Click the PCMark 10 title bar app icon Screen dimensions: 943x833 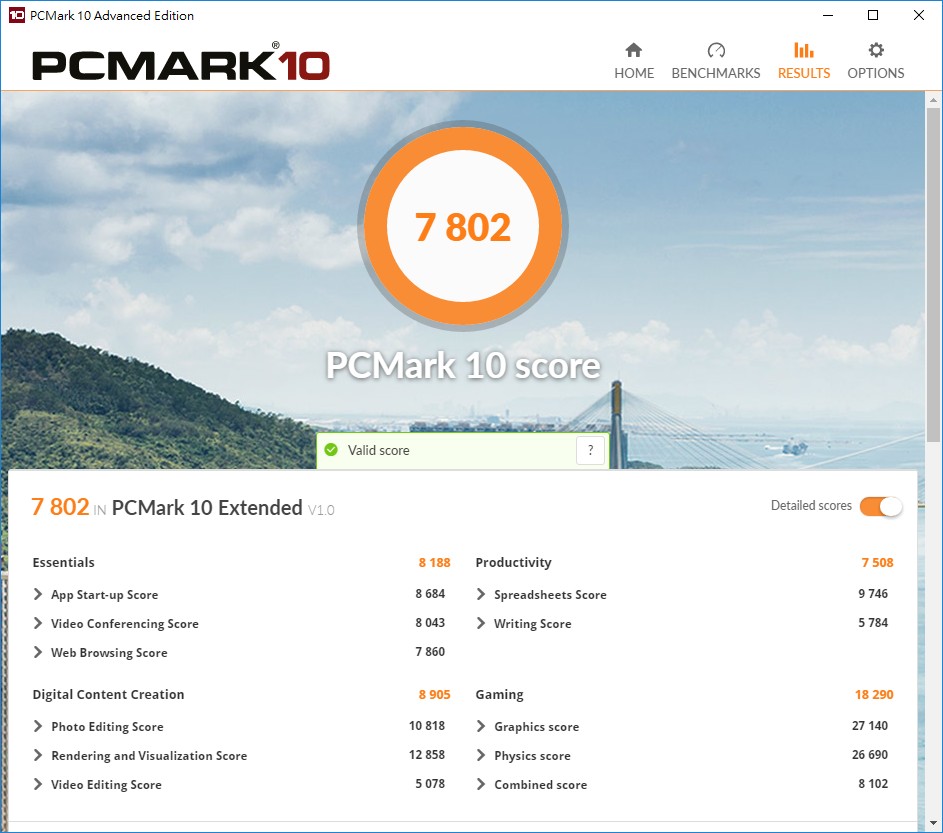pyautogui.click(x=17, y=15)
